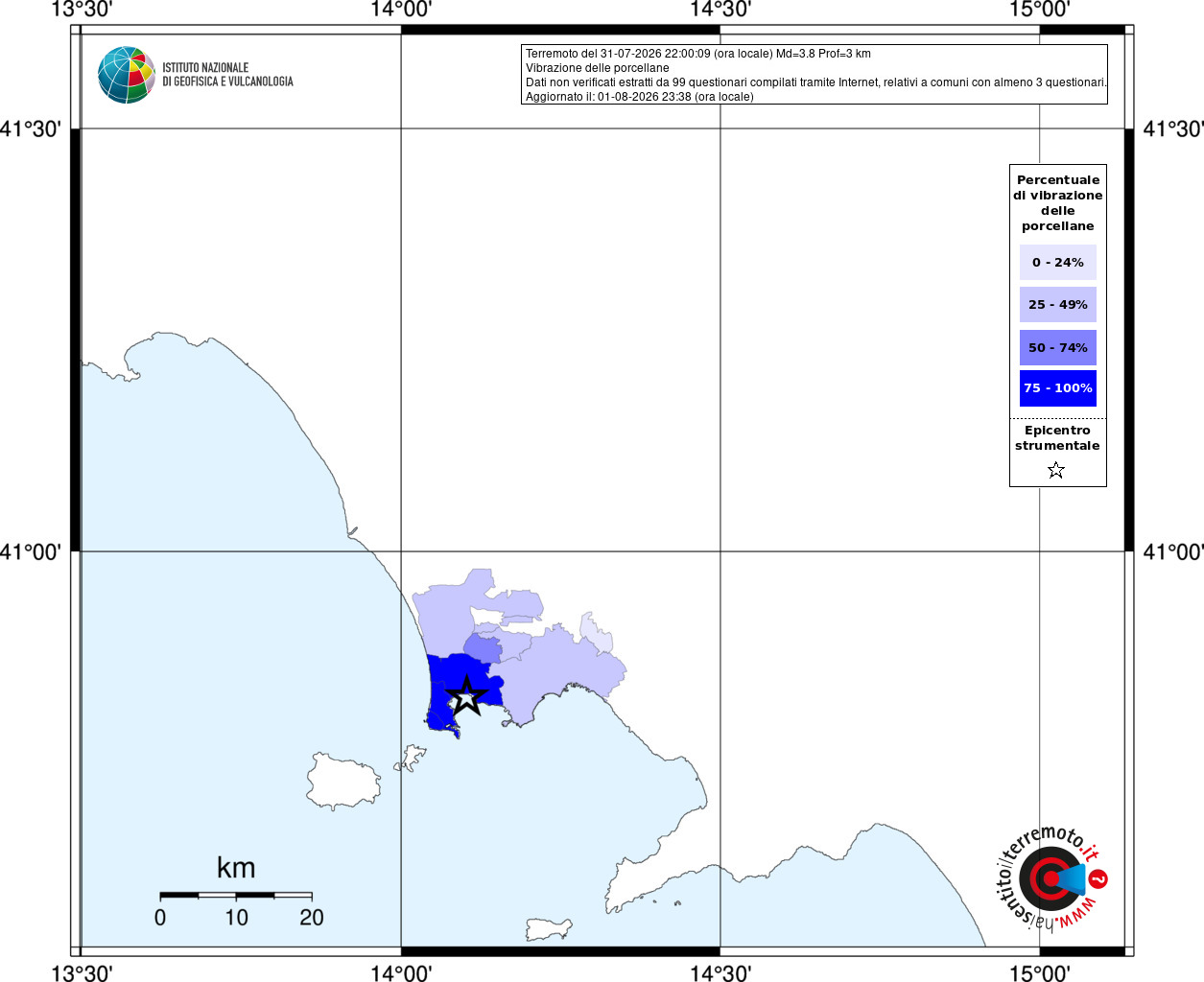Click the left axis label 41°30'
The image size is (1204, 982).
click(x=31, y=129)
